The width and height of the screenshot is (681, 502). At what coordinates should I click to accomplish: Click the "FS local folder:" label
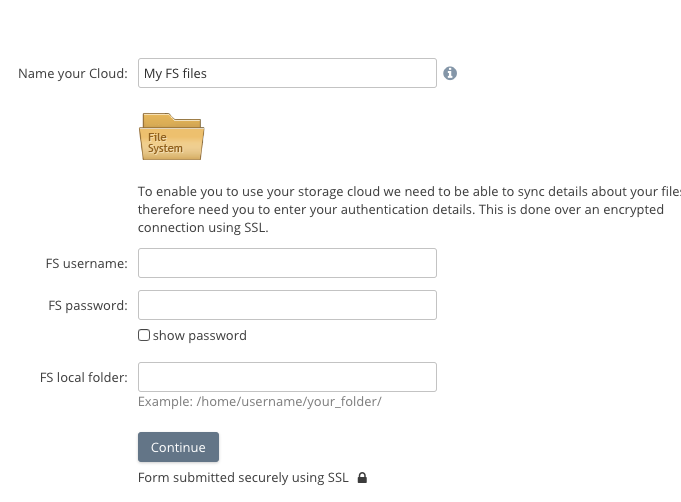click(83, 378)
